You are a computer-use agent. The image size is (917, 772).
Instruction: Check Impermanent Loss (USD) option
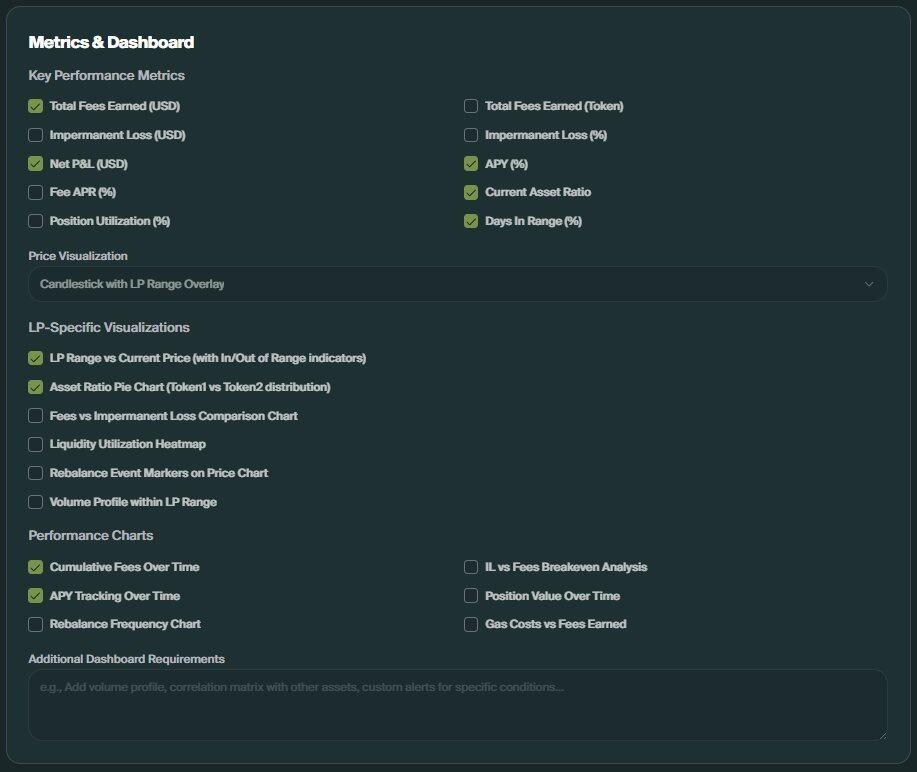[x=36, y=135]
